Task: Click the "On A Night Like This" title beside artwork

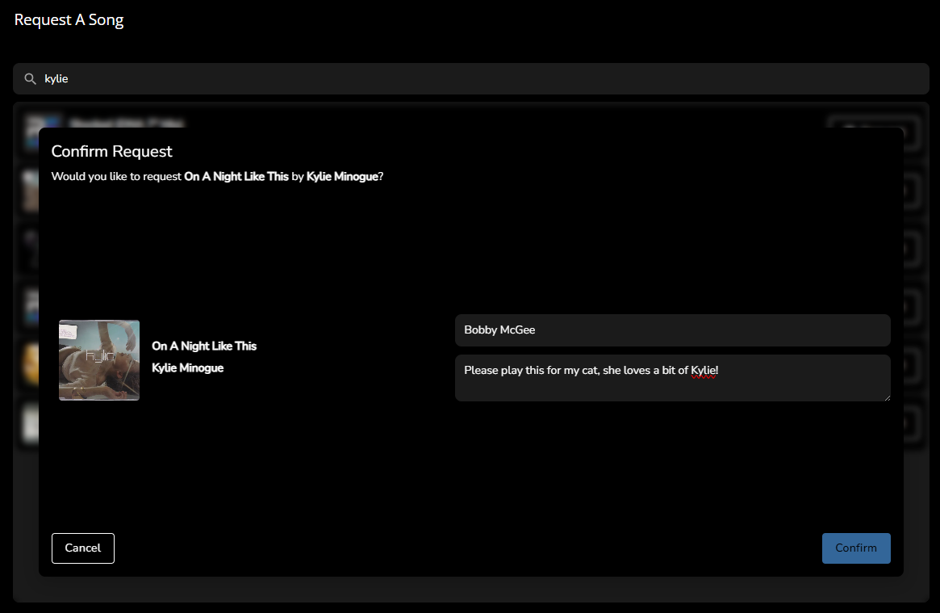Action: point(204,346)
